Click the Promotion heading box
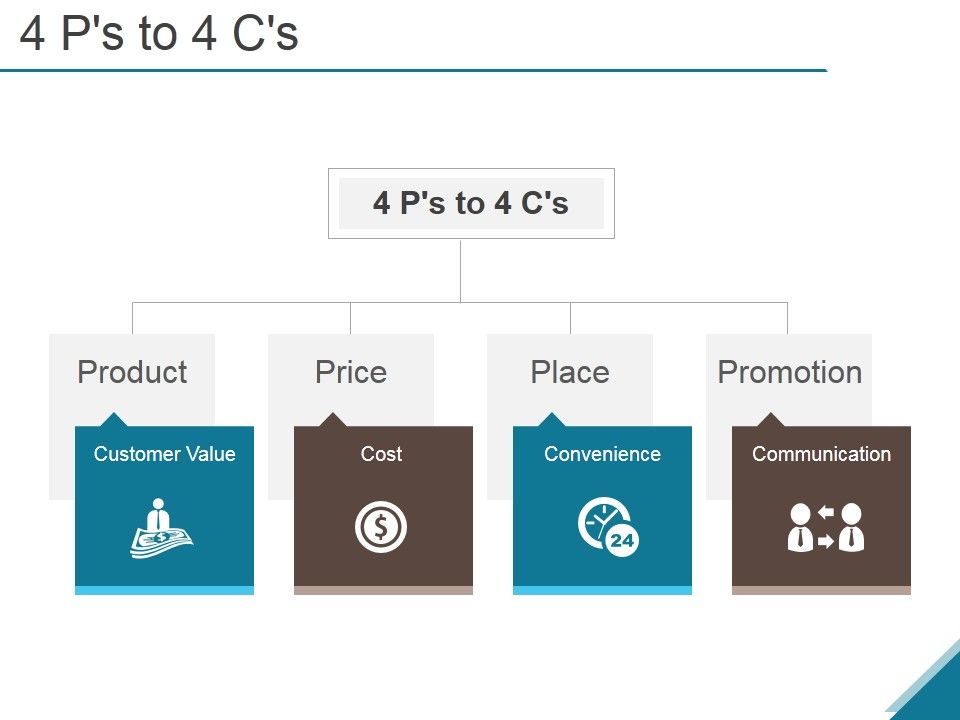Image resolution: width=960 pixels, height=720 pixels. click(x=789, y=372)
